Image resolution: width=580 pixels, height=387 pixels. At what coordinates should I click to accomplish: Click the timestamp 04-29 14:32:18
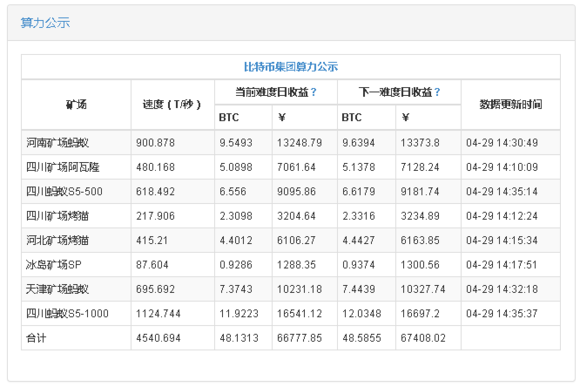pyautogui.click(x=502, y=289)
